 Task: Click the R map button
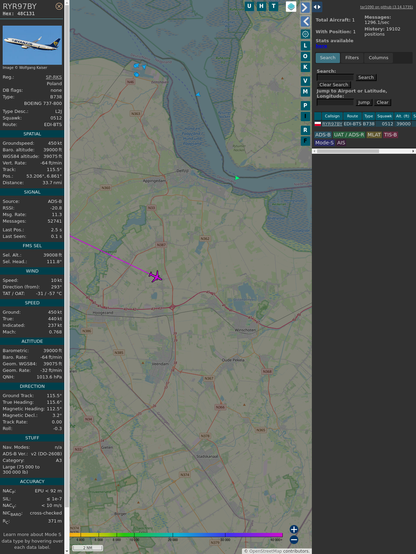click(305, 130)
